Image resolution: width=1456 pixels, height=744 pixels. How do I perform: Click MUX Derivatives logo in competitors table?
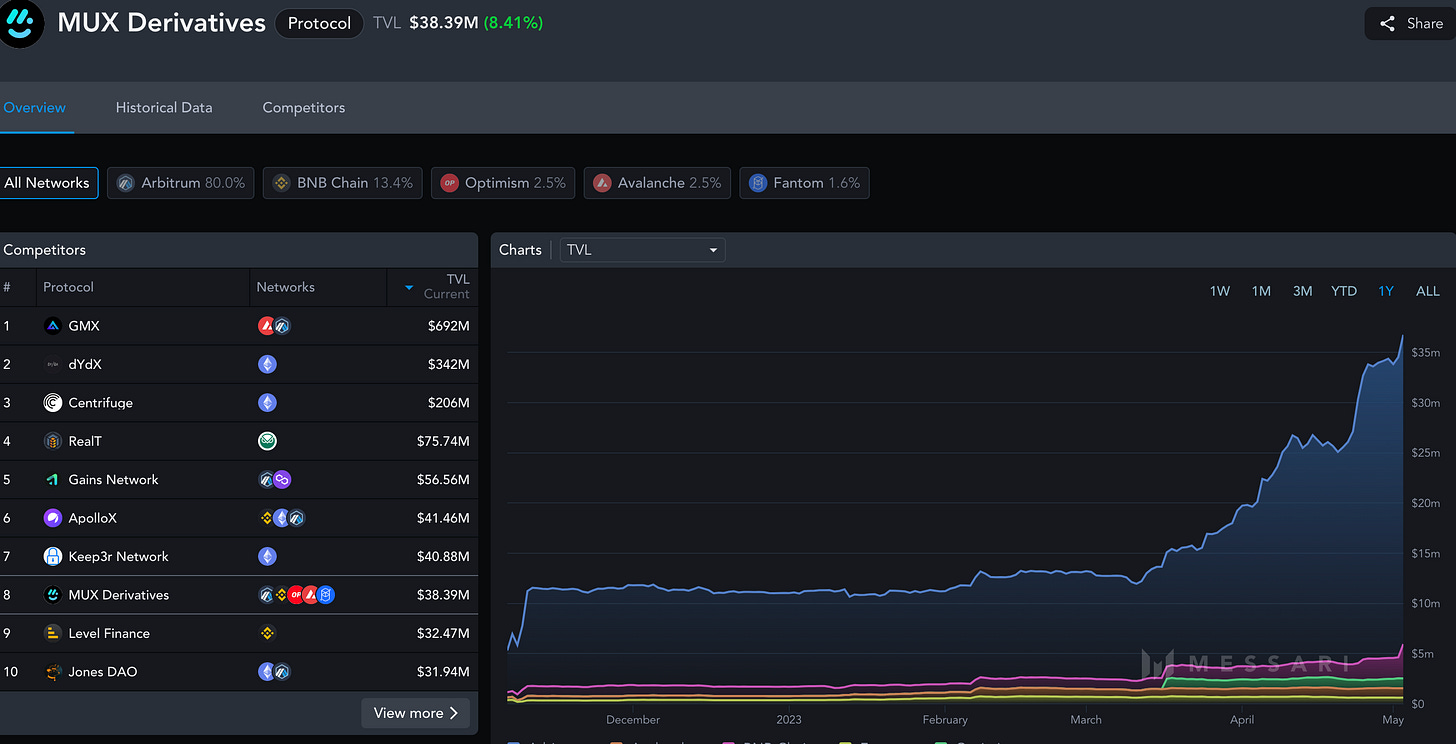(x=53, y=595)
